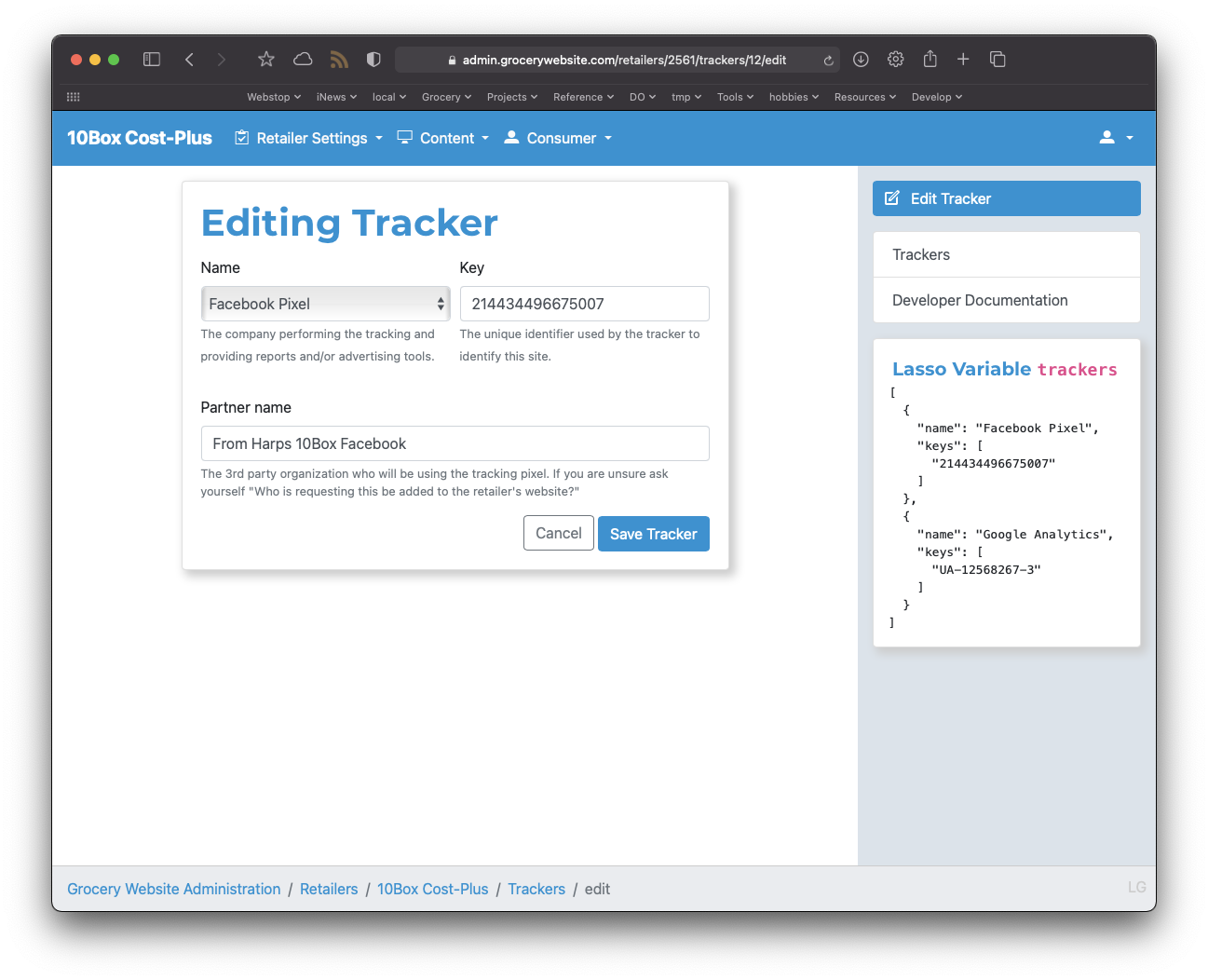Click the forward navigation arrow
This screenshot has height=980, width=1208.
pyautogui.click(x=222, y=60)
